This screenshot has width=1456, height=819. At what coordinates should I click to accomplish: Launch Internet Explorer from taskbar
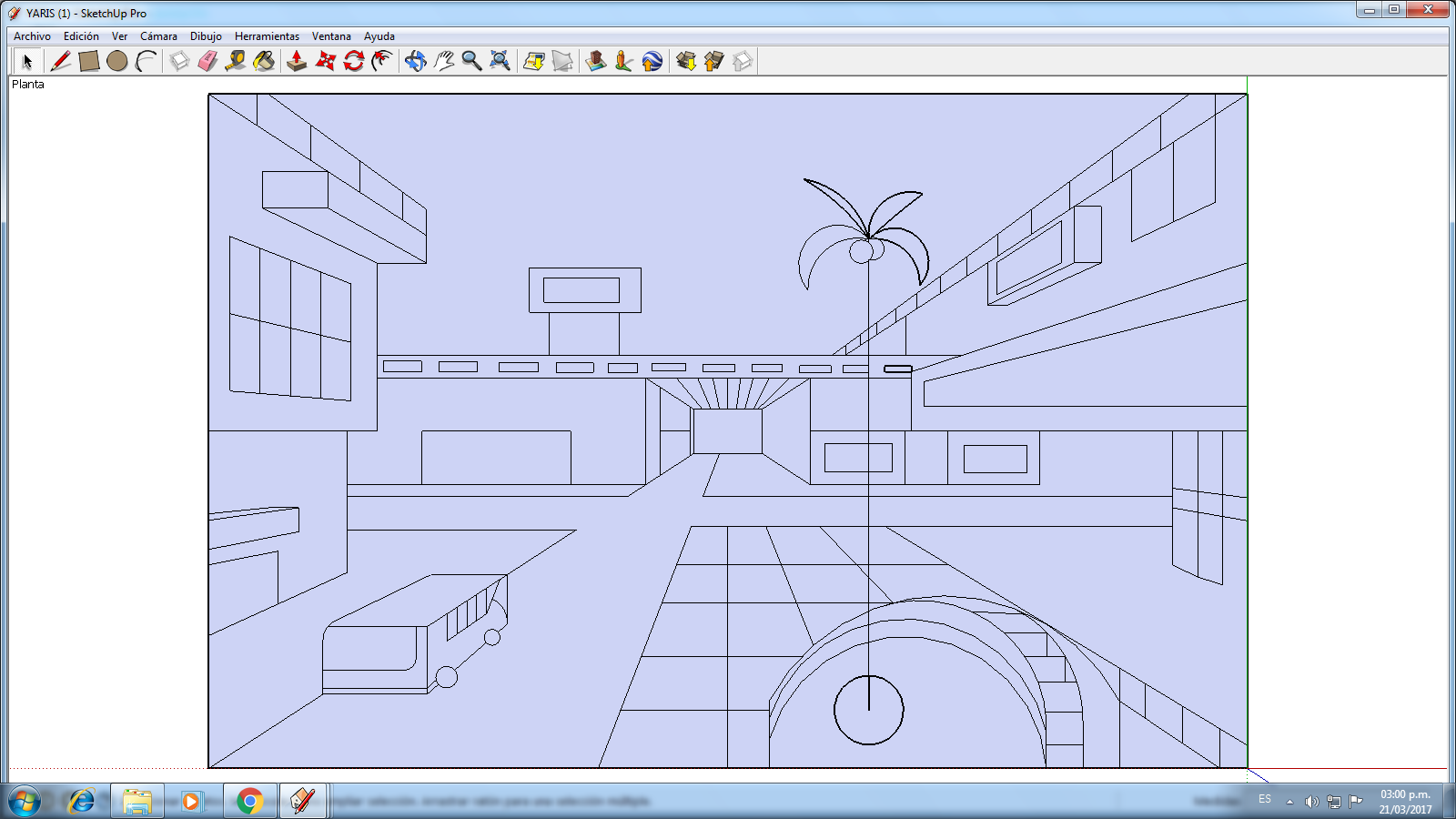(82, 801)
